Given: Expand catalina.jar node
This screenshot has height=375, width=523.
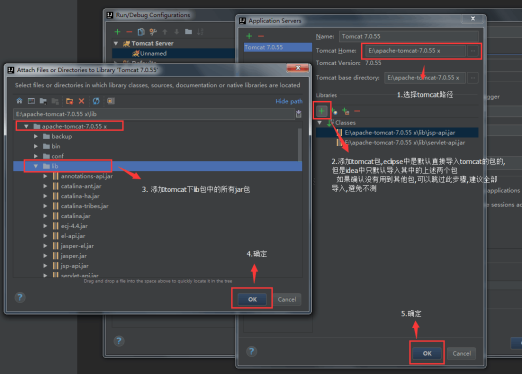Looking at the screenshot, I should tap(45, 216).
